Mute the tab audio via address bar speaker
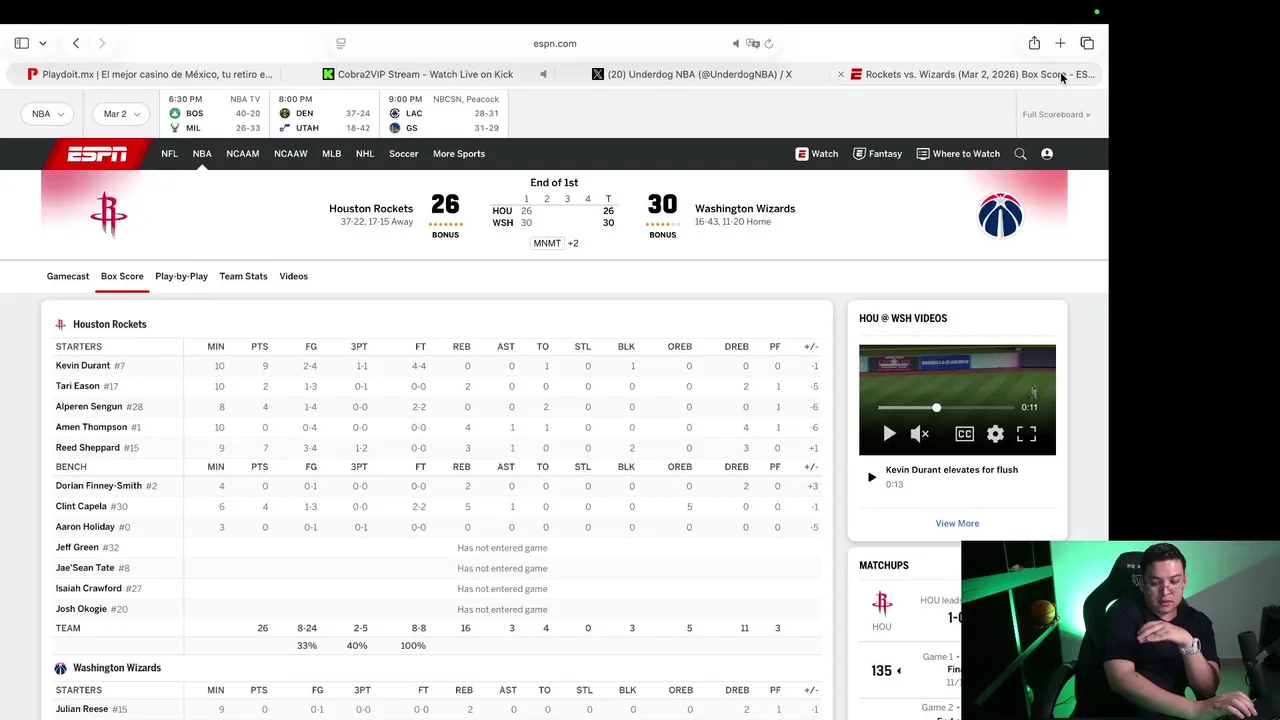Image resolution: width=1280 pixels, height=720 pixels. tap(736, 43)
